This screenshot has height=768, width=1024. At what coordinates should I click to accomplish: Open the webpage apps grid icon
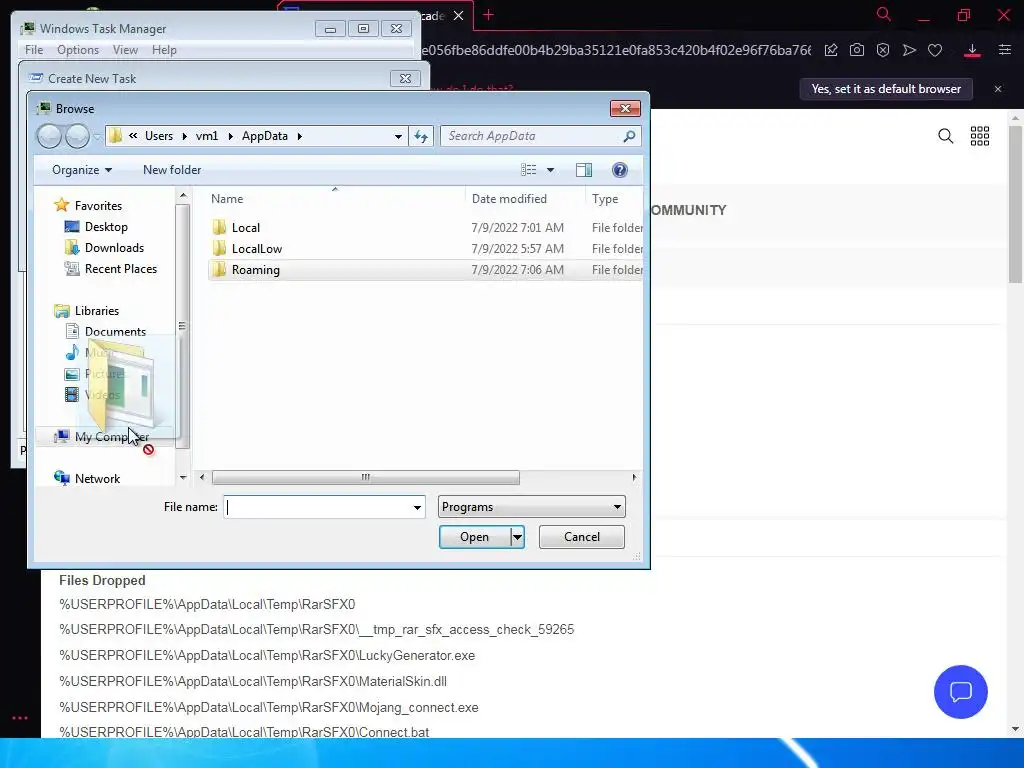point(980,136)
